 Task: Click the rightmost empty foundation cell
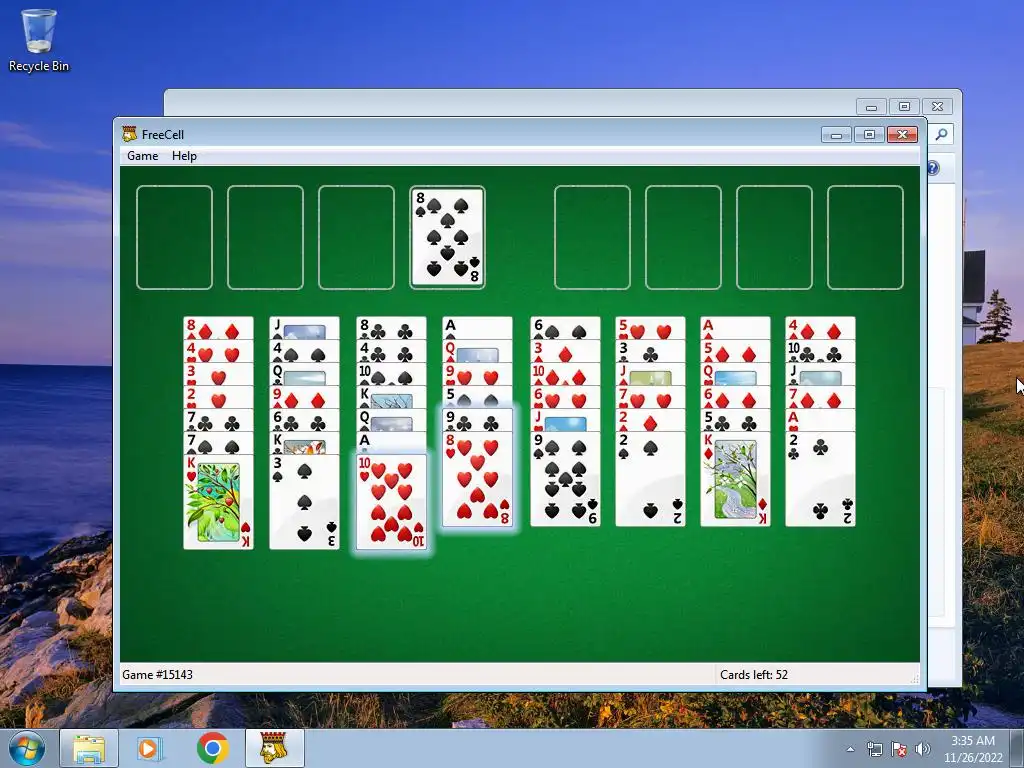tap(865, 237)
